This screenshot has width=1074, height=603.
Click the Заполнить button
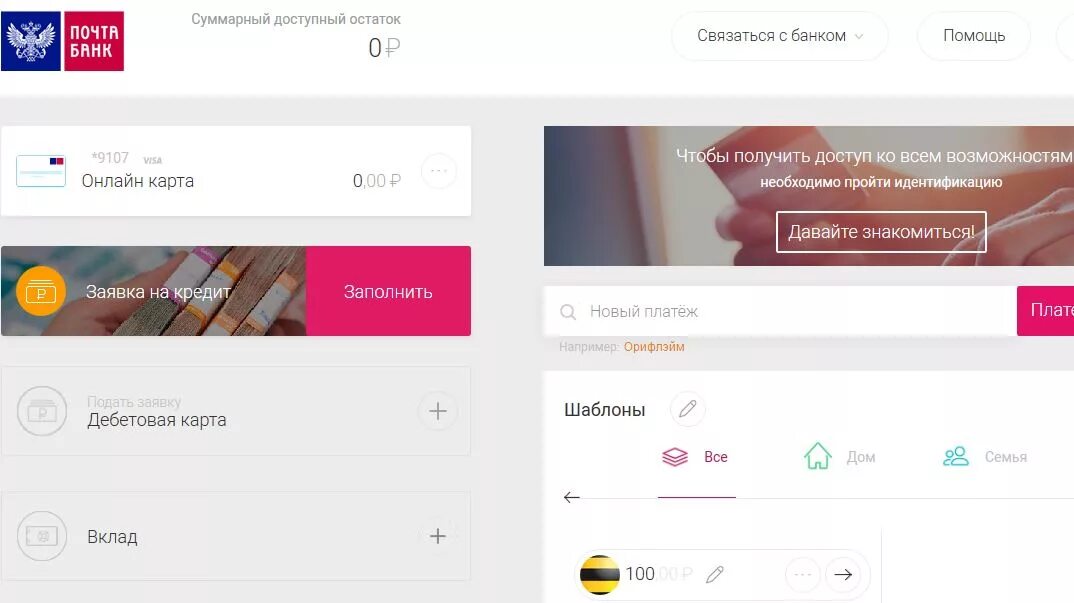(388, 291)
